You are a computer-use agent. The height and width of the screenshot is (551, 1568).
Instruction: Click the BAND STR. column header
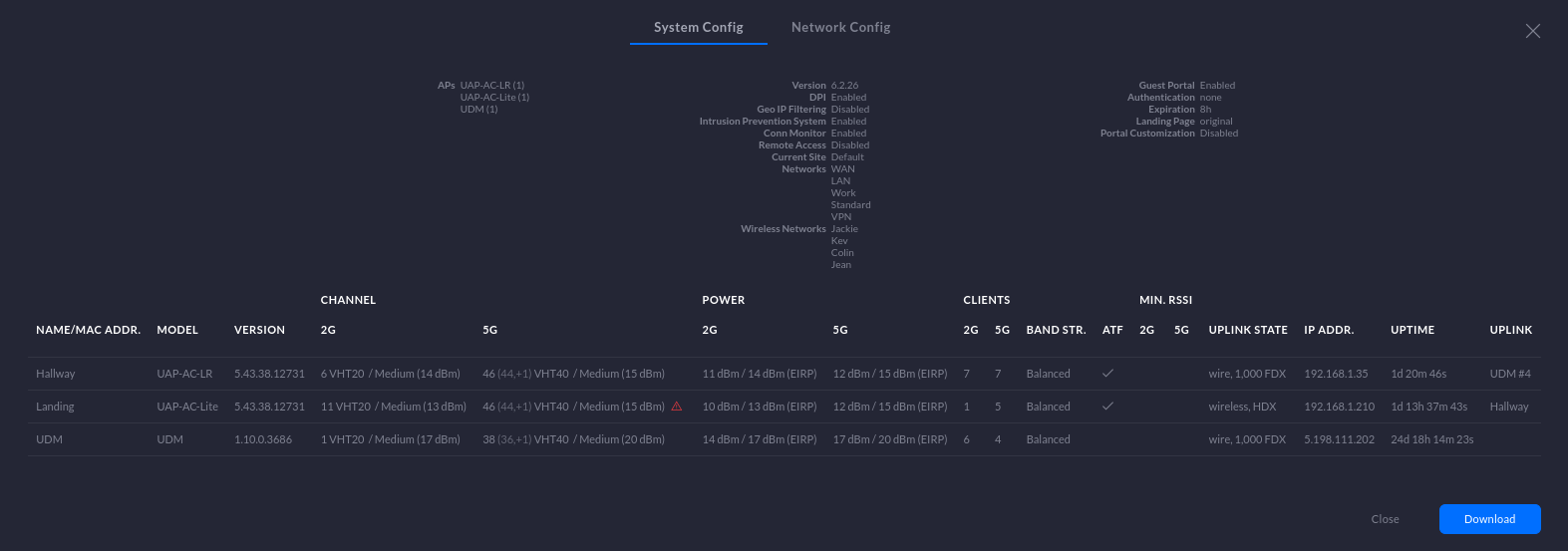tap(1056, 330)
